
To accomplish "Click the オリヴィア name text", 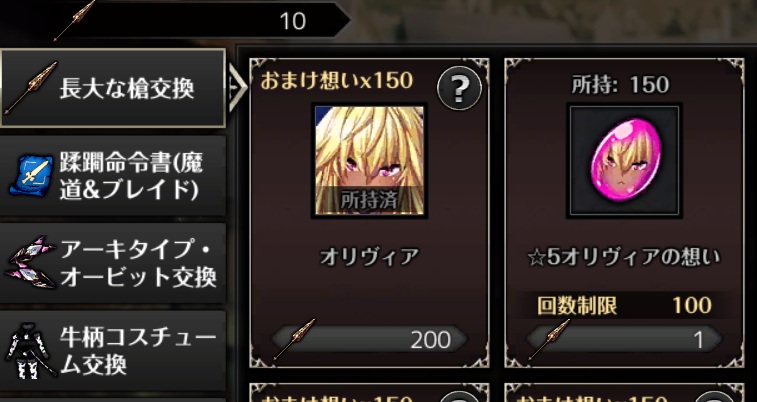I will click(x=369, y=257).
